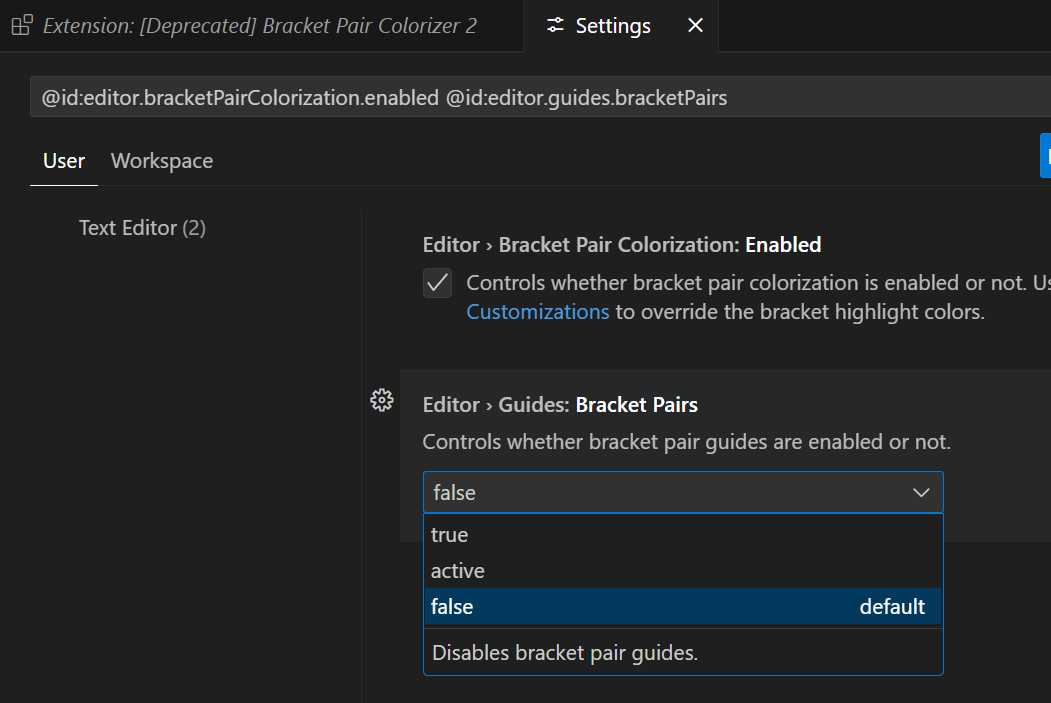1051x703 pixels.
Task: Click the blue button right of the Workspace tab
Action: [x=1045, y=157]
